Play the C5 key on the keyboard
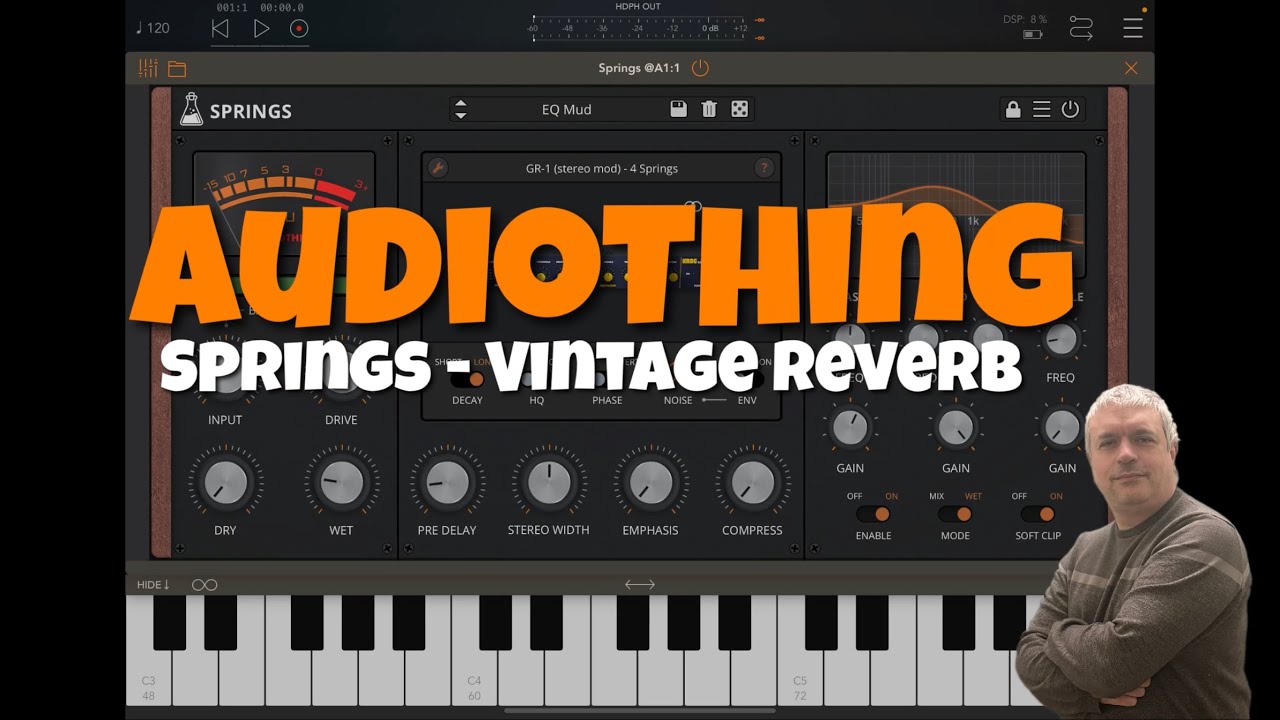1280x720 pixels. (x=799, y=677)
